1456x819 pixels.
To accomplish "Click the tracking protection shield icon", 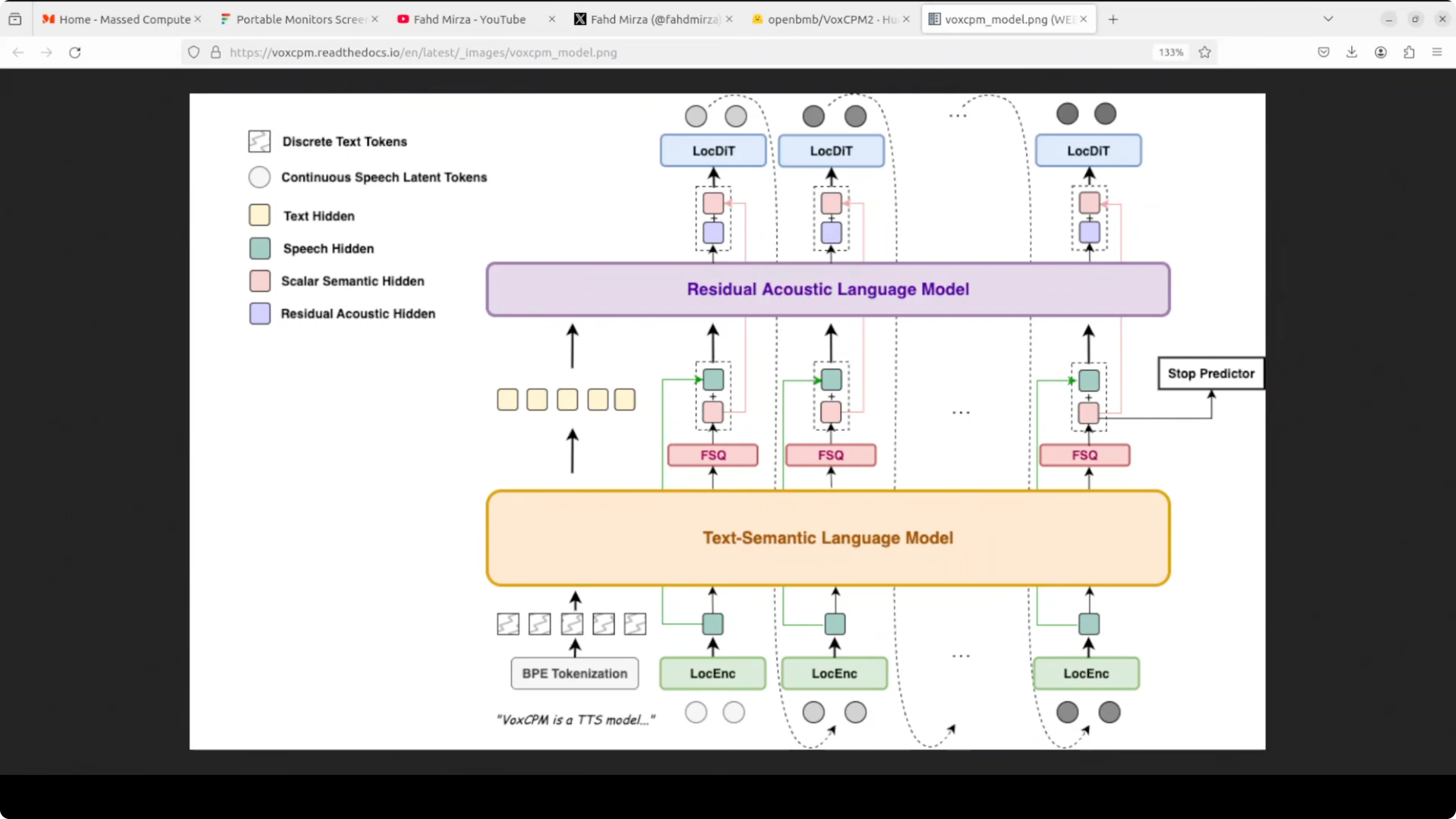I will [x=194, y=53].
